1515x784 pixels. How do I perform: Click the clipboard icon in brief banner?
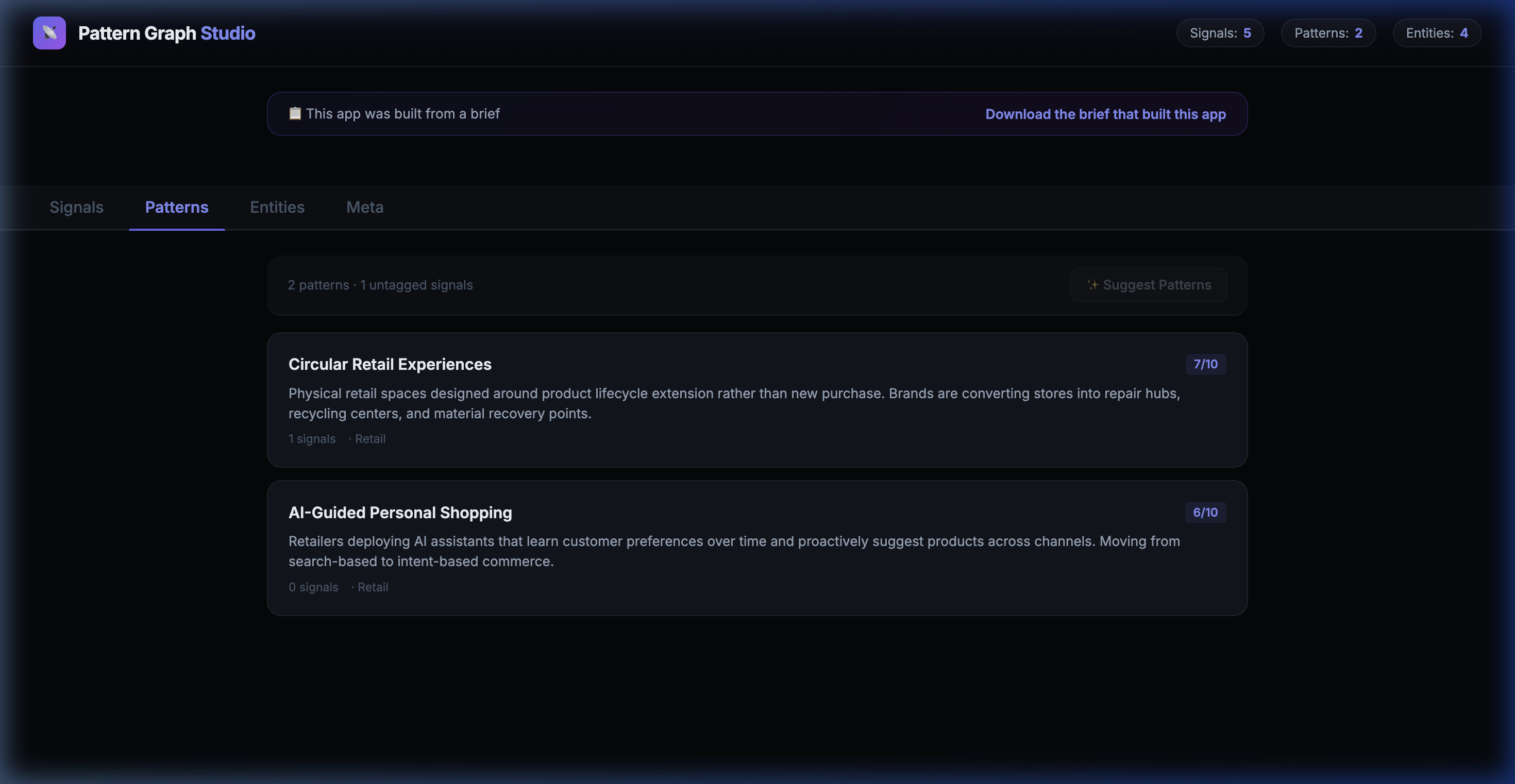[x=295, y=113]
